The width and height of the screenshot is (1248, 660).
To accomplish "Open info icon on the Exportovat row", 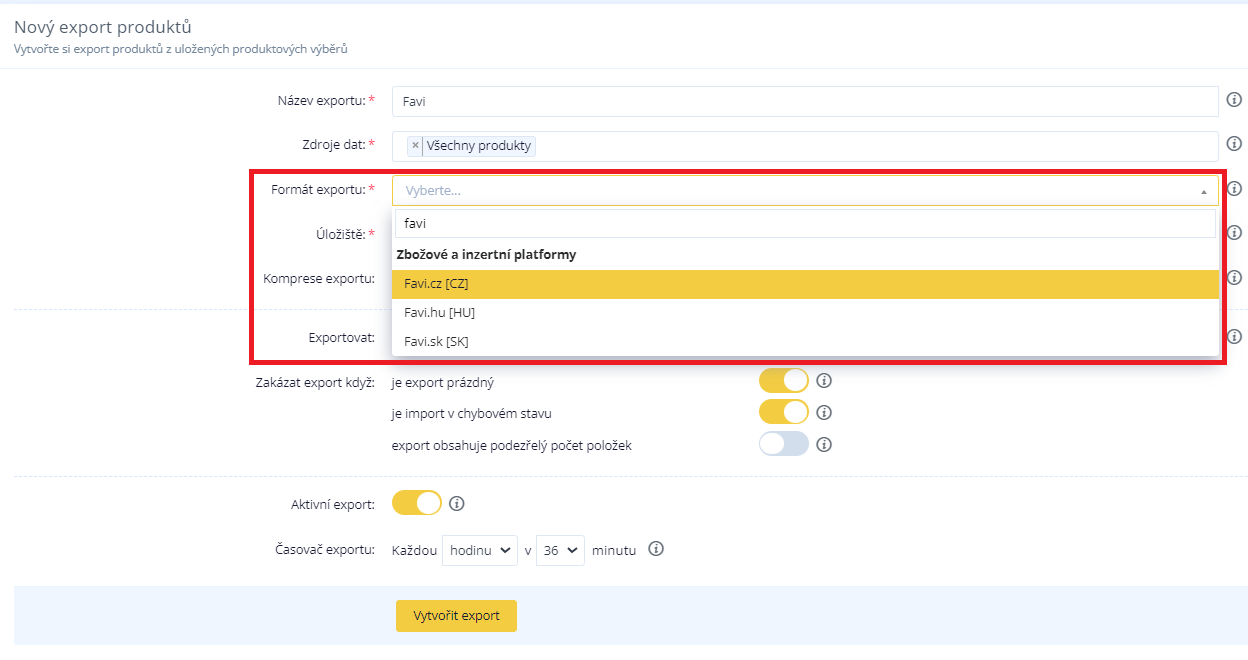I will 1234,336.
